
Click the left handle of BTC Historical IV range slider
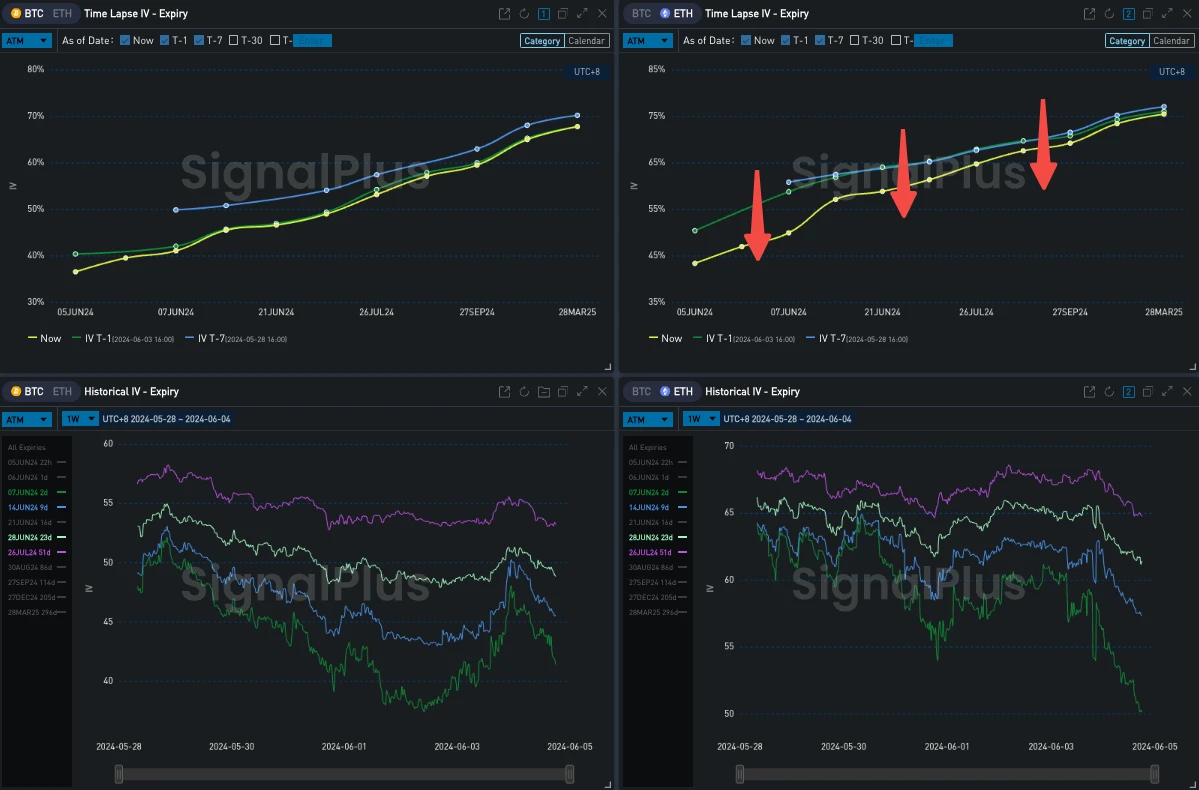(117, 773)
